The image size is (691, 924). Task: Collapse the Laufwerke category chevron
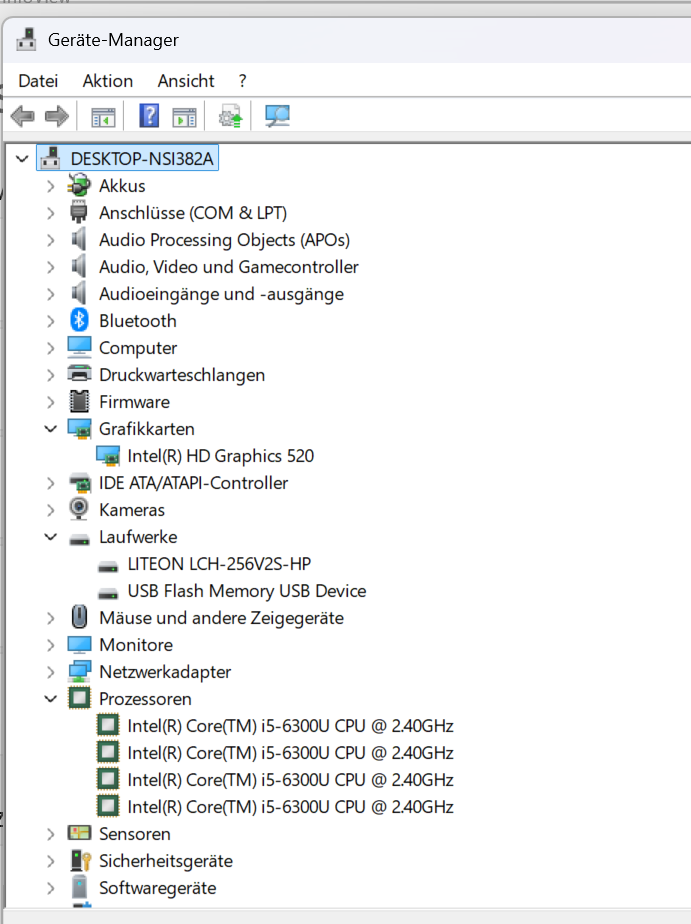click(51, 537)
